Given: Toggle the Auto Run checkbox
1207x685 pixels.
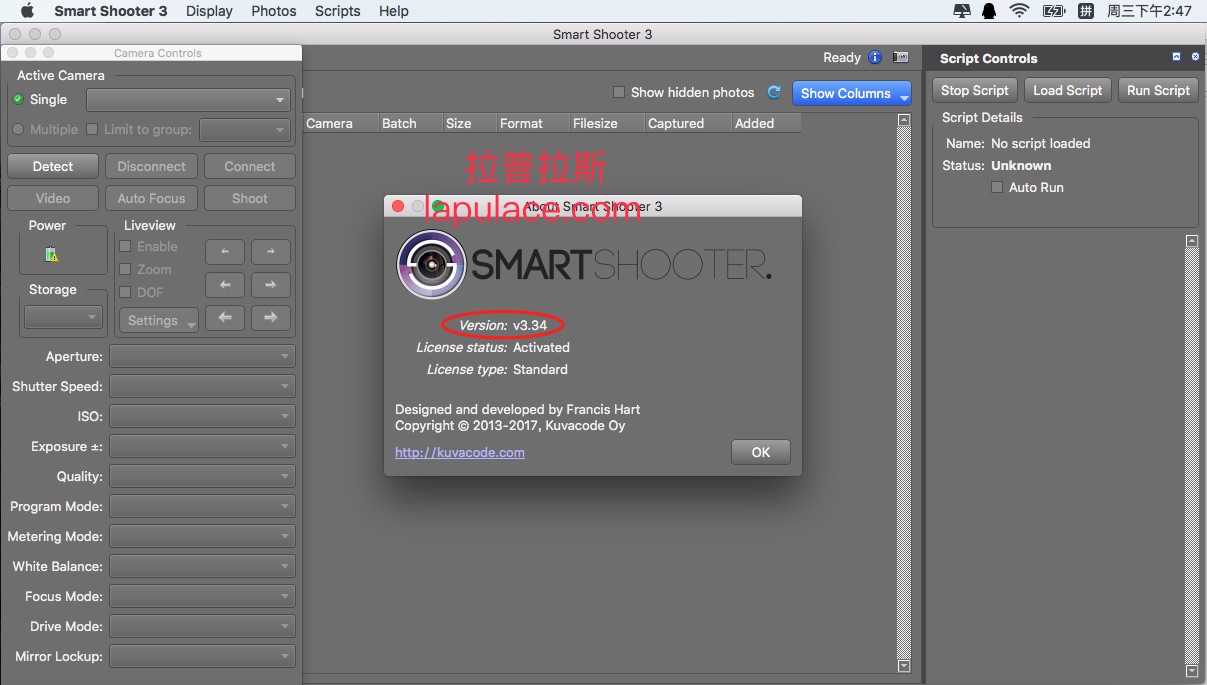Looking at the screenshot, I should (x=997, y=187).
